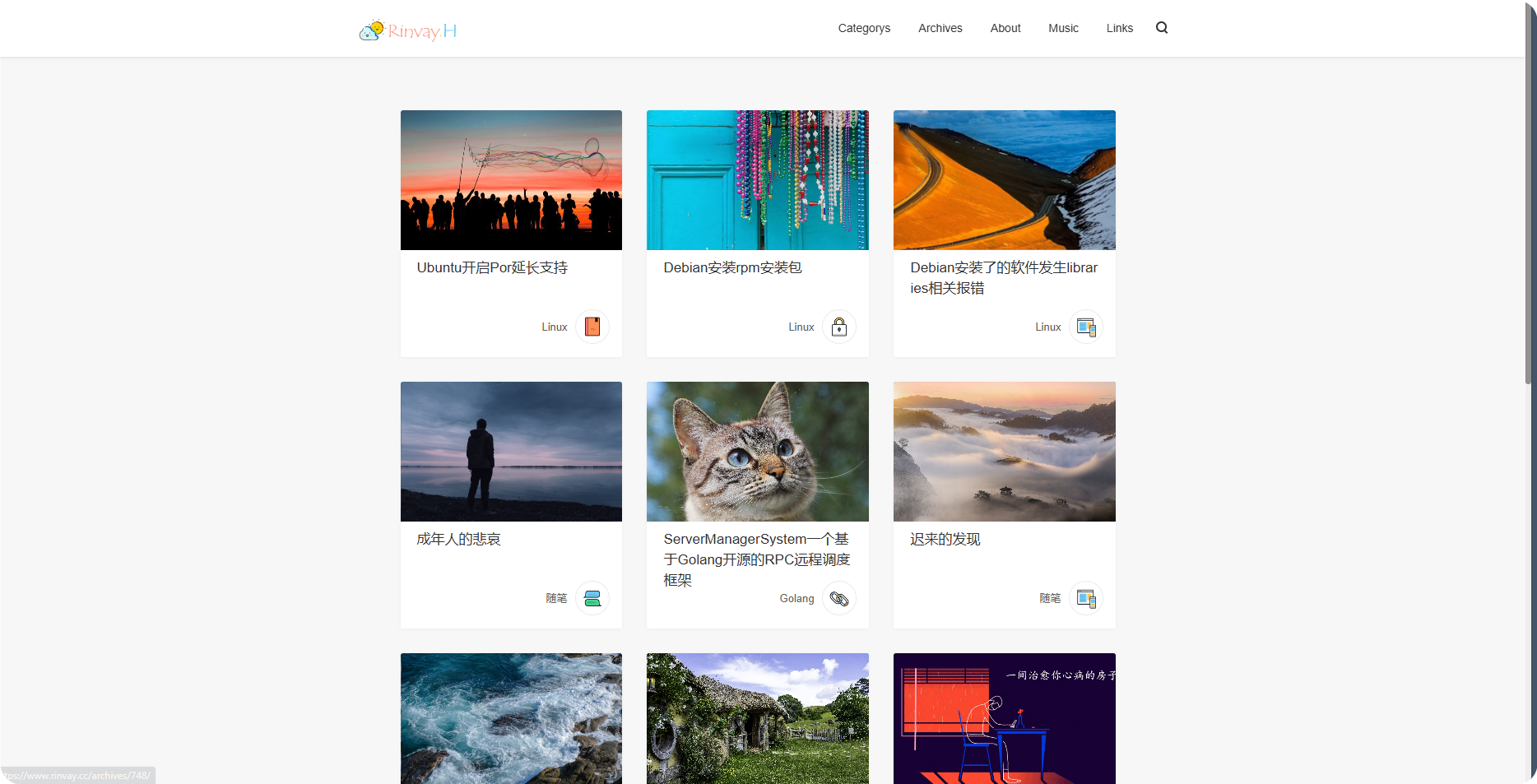
Task: Click the green chat icon on 成年人的悲哀 card
Action: pos(592,598)
